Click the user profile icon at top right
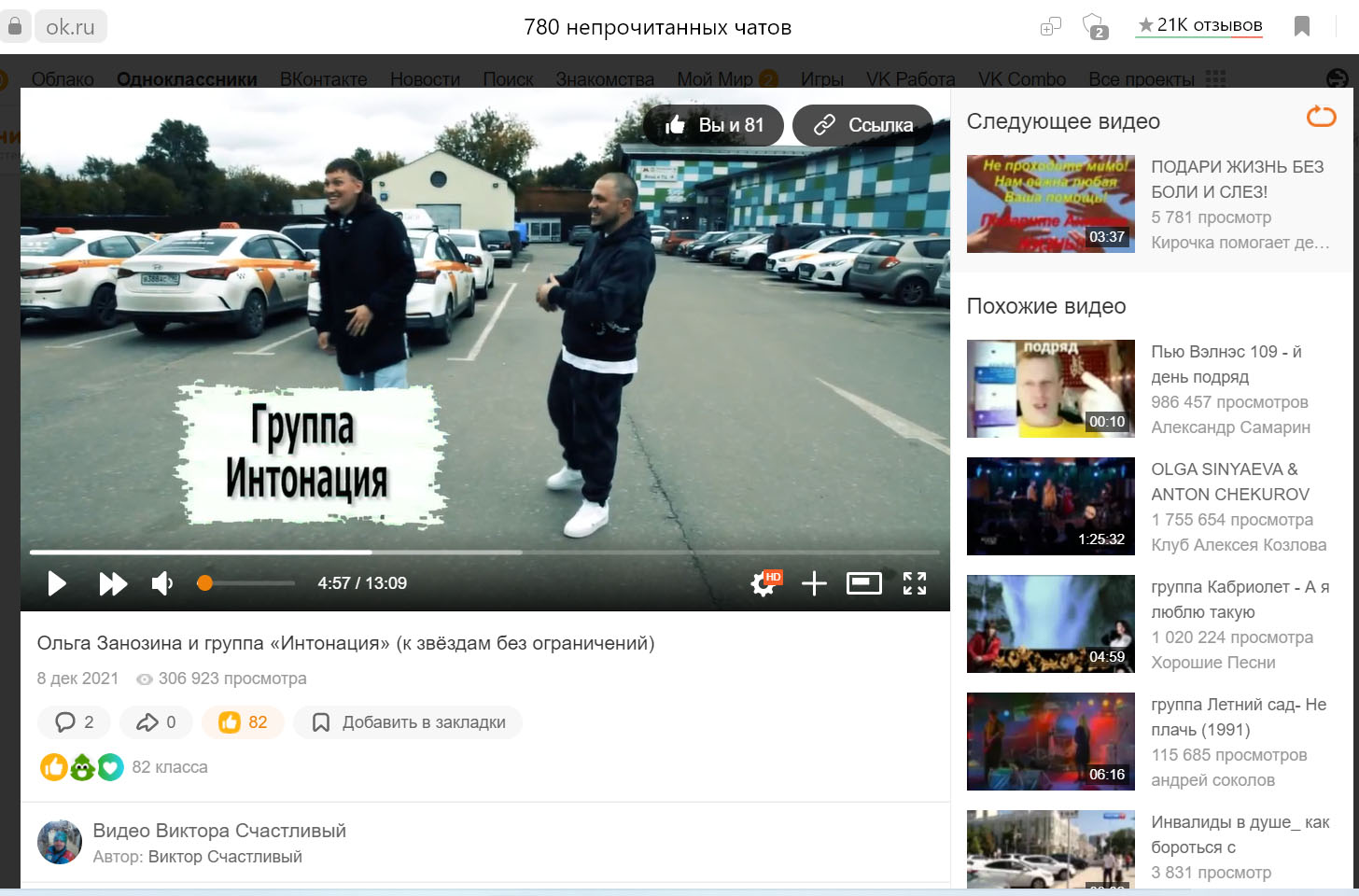This screenshot has width=1359, height=896. (1338, 78)
